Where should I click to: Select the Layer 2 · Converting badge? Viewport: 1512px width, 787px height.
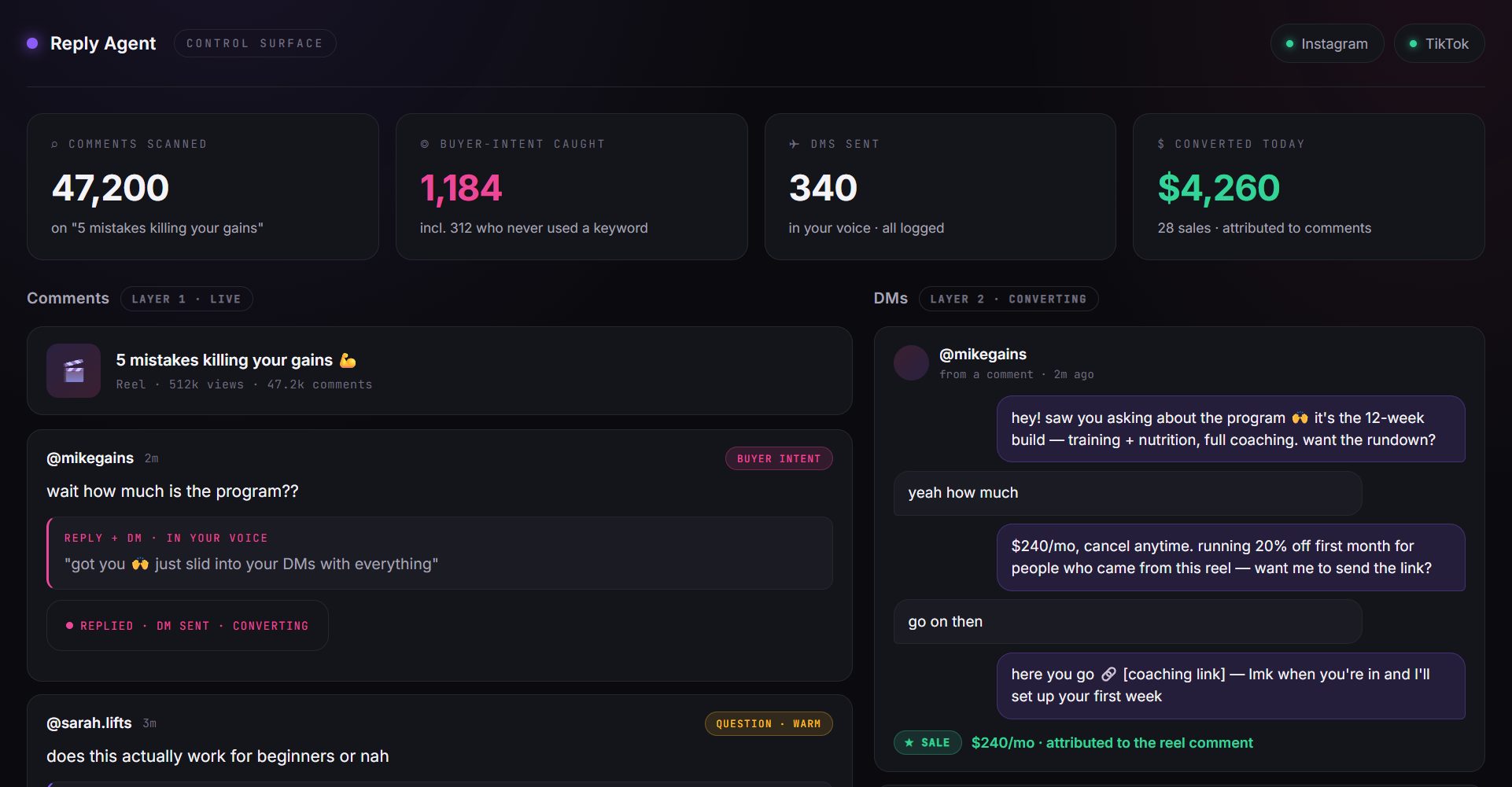click(x=1009, y=299)
